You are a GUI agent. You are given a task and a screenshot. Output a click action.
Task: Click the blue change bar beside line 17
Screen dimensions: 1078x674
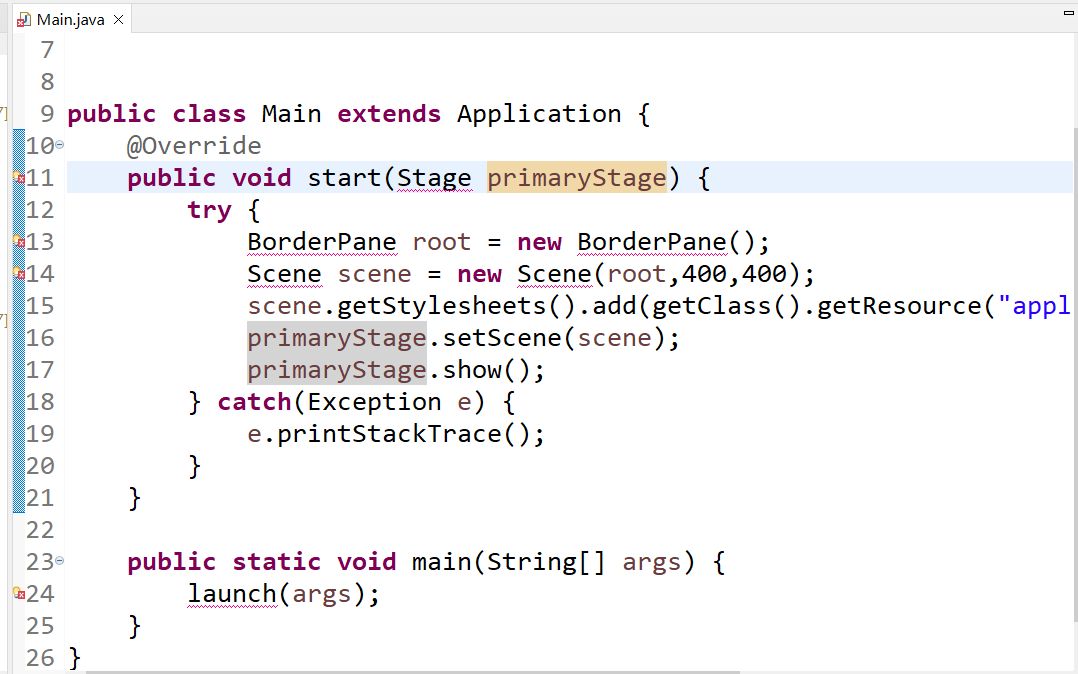tap(18, 369)
